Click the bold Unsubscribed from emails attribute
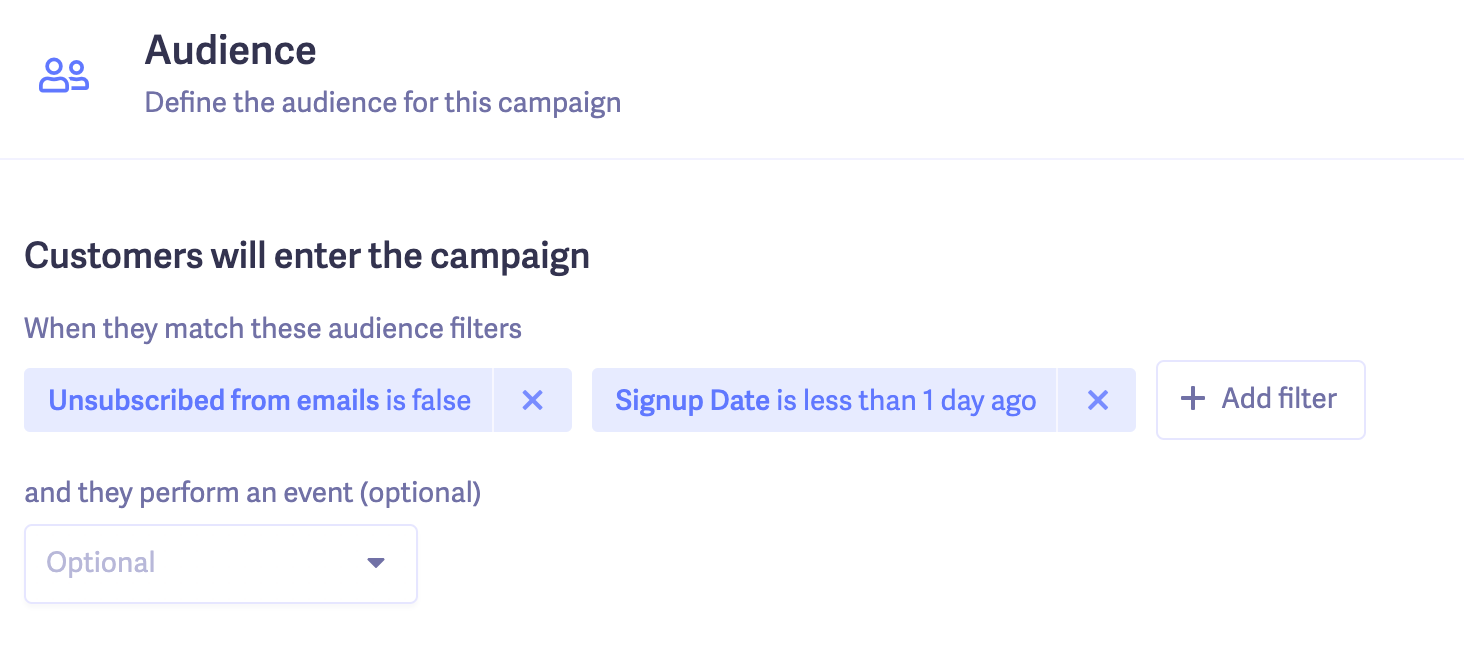 214,401
